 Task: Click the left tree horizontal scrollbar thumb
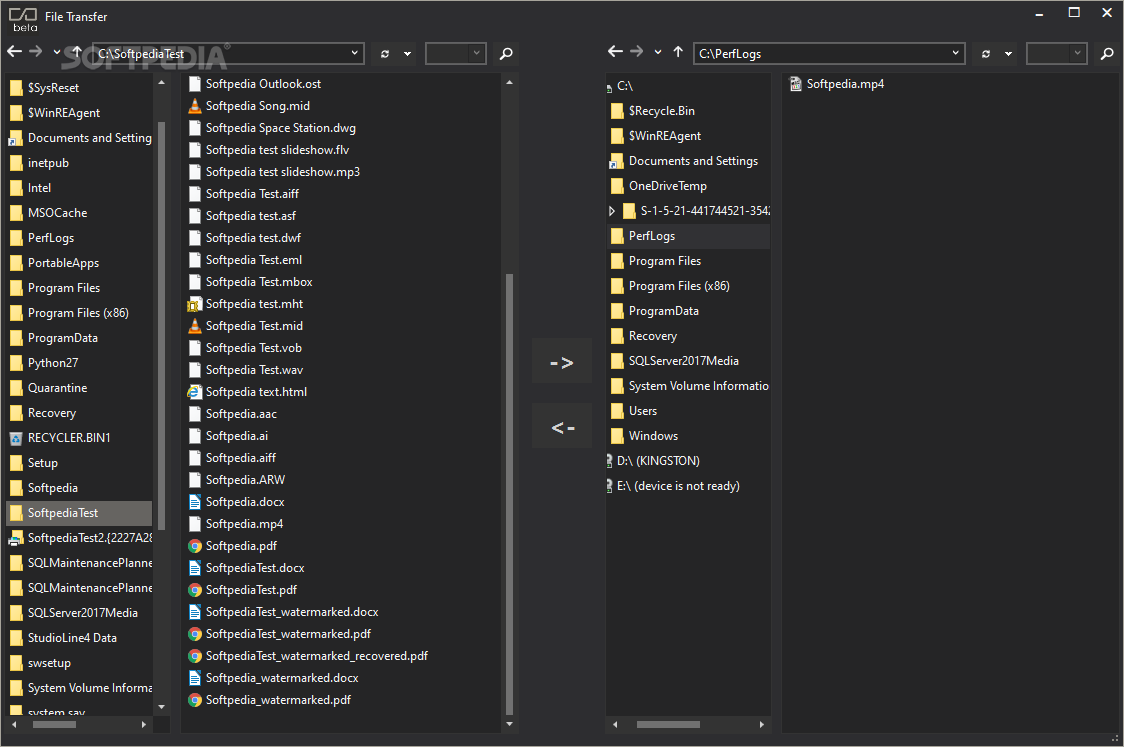point(54,725)
